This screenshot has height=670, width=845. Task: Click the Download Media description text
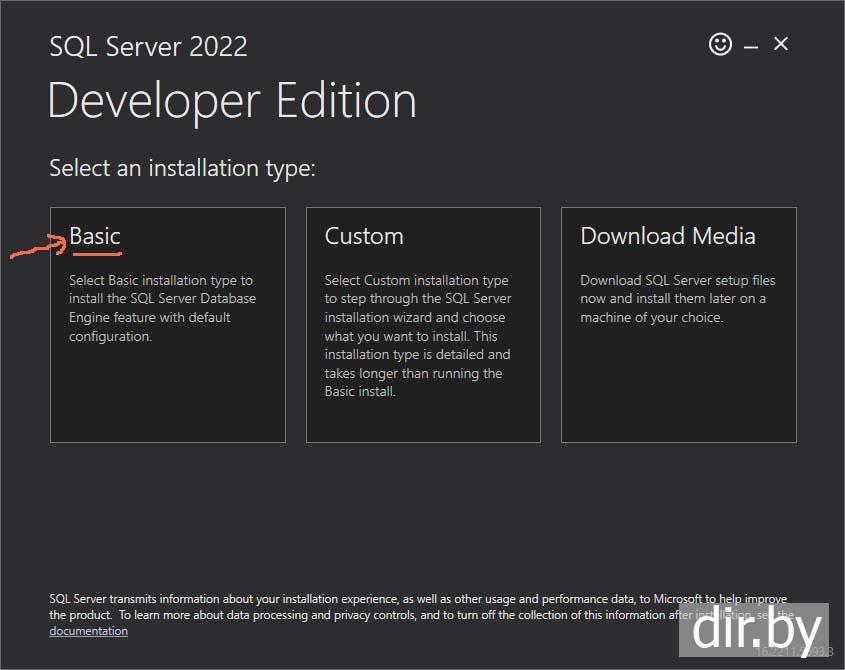tap(677, 299)
